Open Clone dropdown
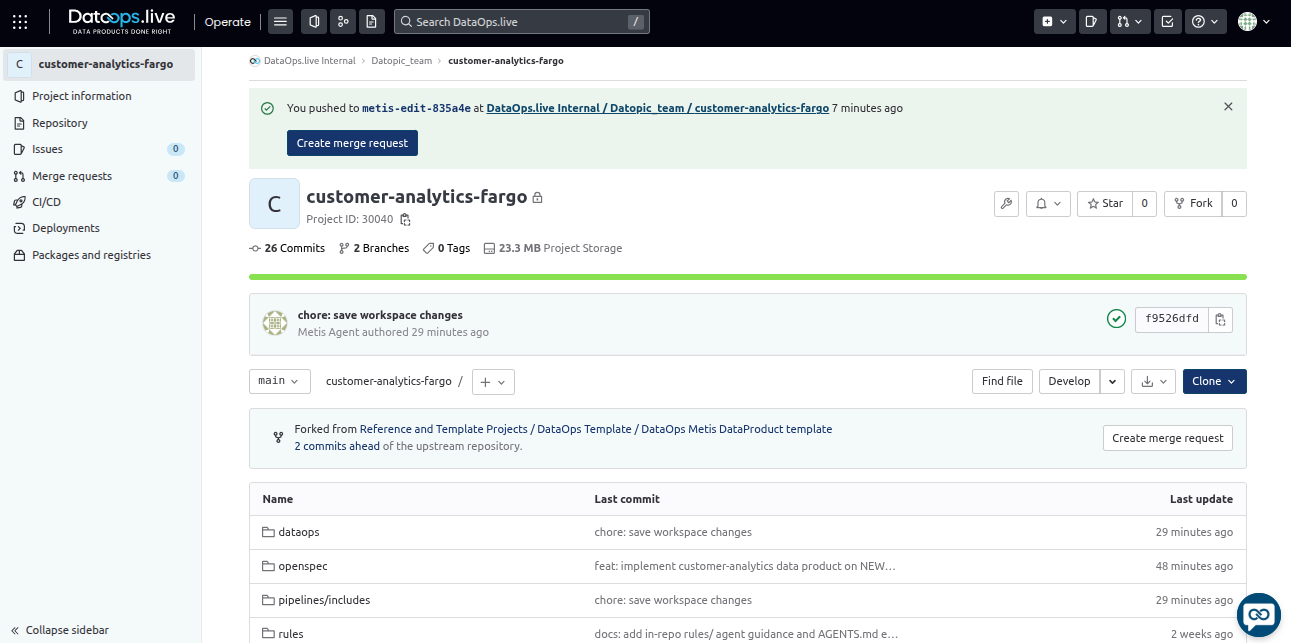 click(1215, 381)
